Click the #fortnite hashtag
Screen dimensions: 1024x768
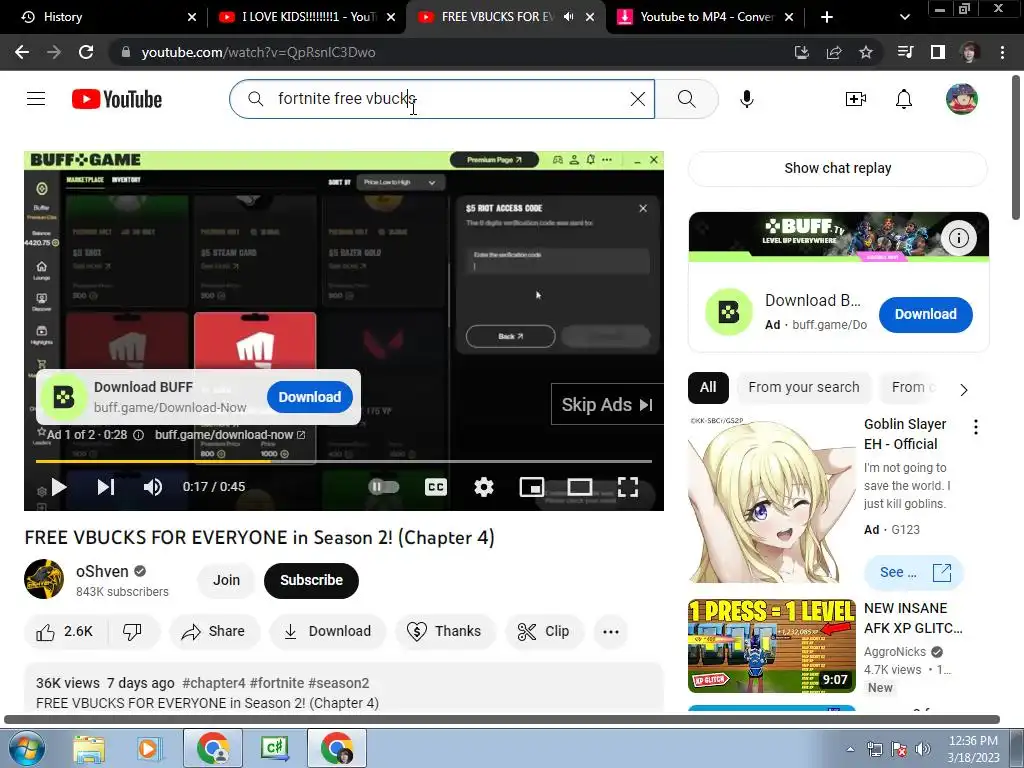click(x=277, y=683)
